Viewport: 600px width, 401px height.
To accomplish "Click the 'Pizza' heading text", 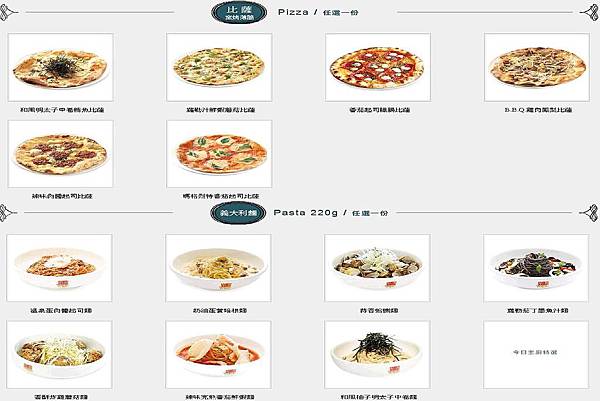I will [293, 12].
